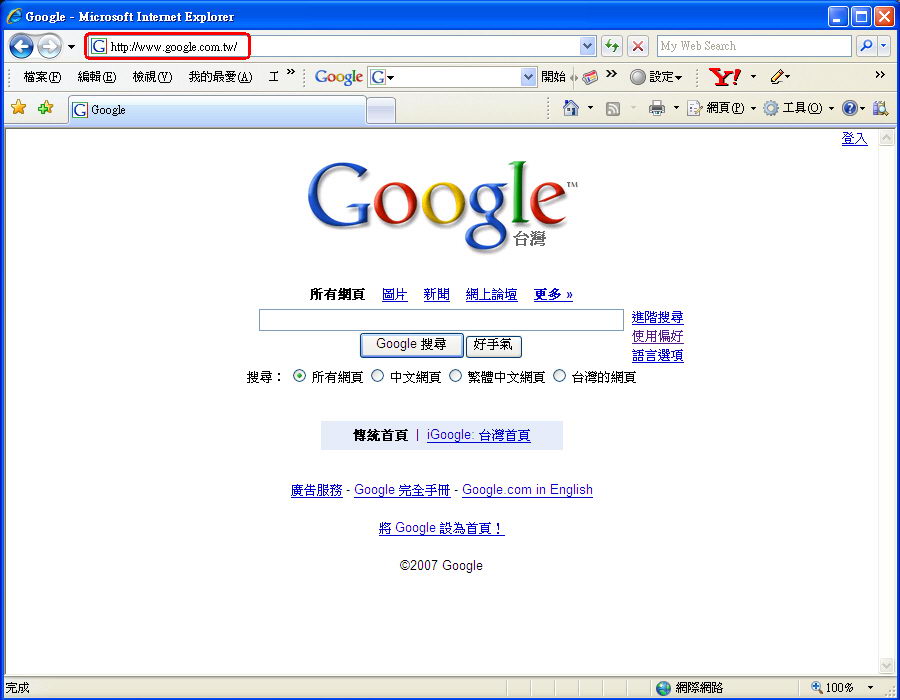Viewport: 900px width, 700px height.
Task: Refresh the page with the green arrows icon
Action: 612,46
